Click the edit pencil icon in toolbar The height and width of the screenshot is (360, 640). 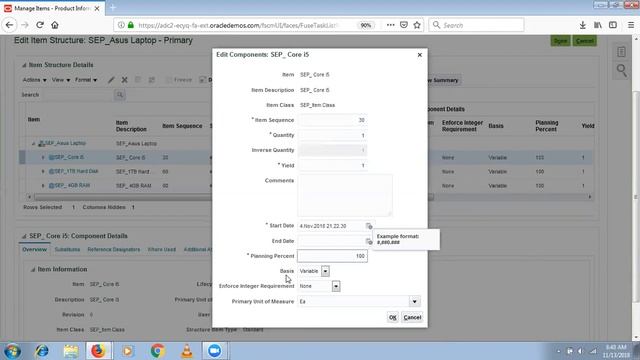(111, 80)
